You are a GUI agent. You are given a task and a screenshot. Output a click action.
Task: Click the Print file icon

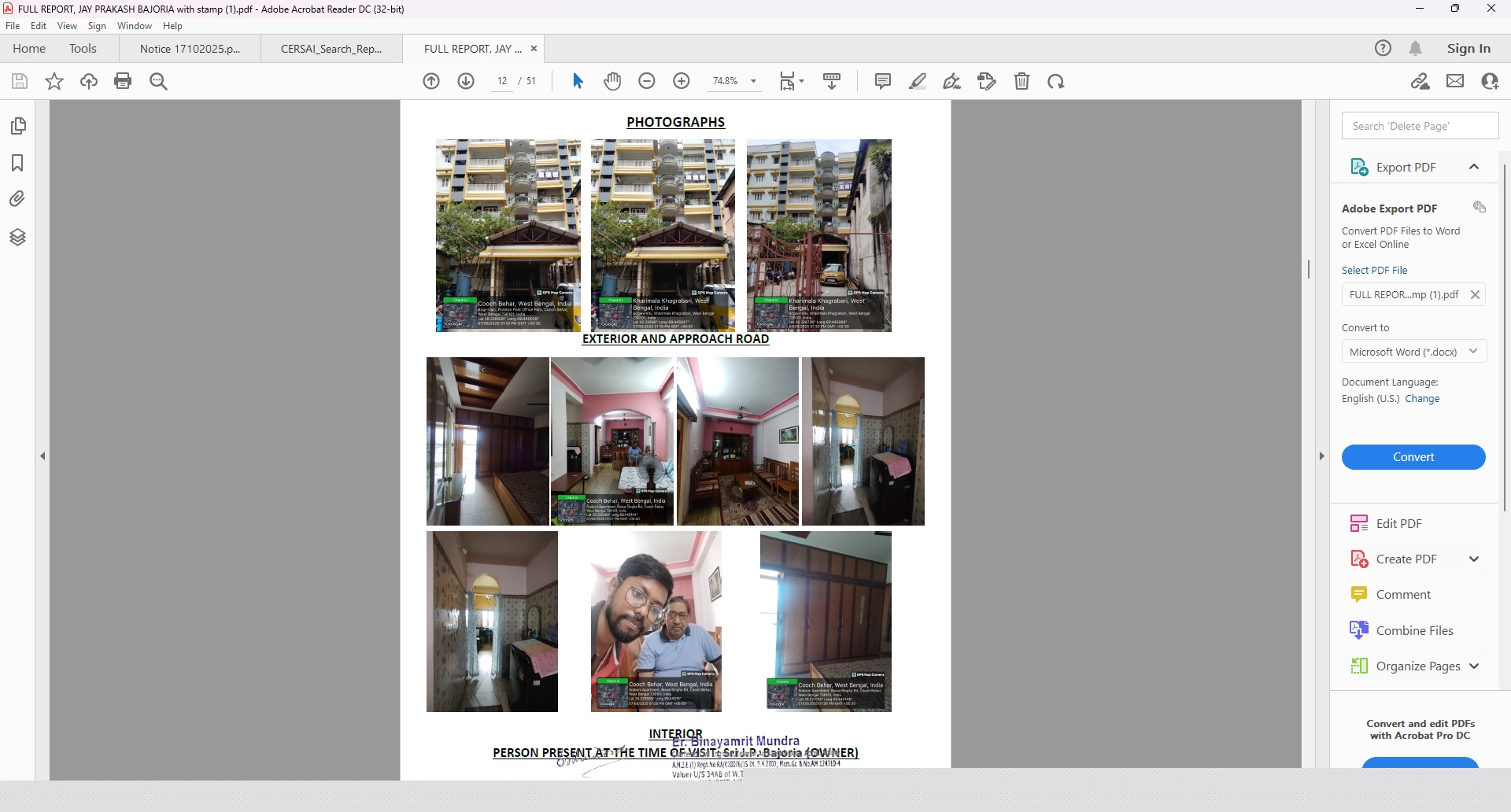[123, 81]
